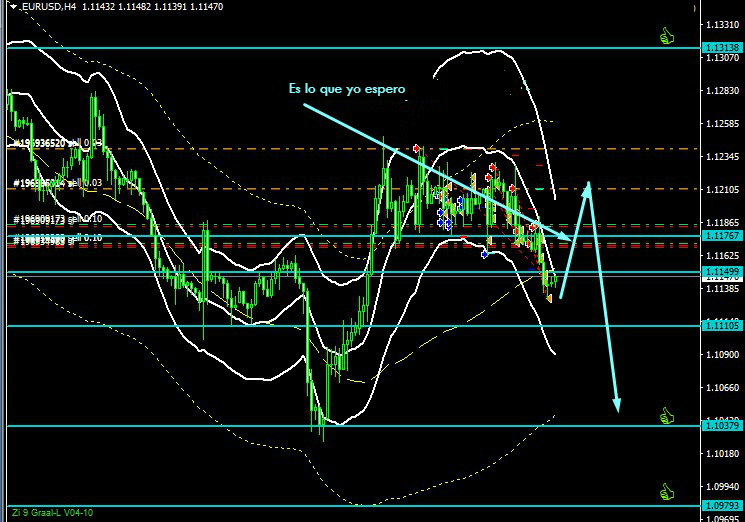
Task: Select the #196909173 sell 0.10 order label
Action: tap(56, 218)
